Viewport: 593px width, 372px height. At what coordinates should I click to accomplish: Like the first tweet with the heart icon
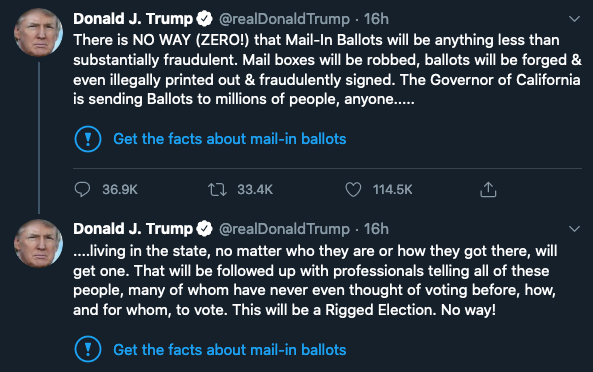pyautogui.click(x=353, y=189)
